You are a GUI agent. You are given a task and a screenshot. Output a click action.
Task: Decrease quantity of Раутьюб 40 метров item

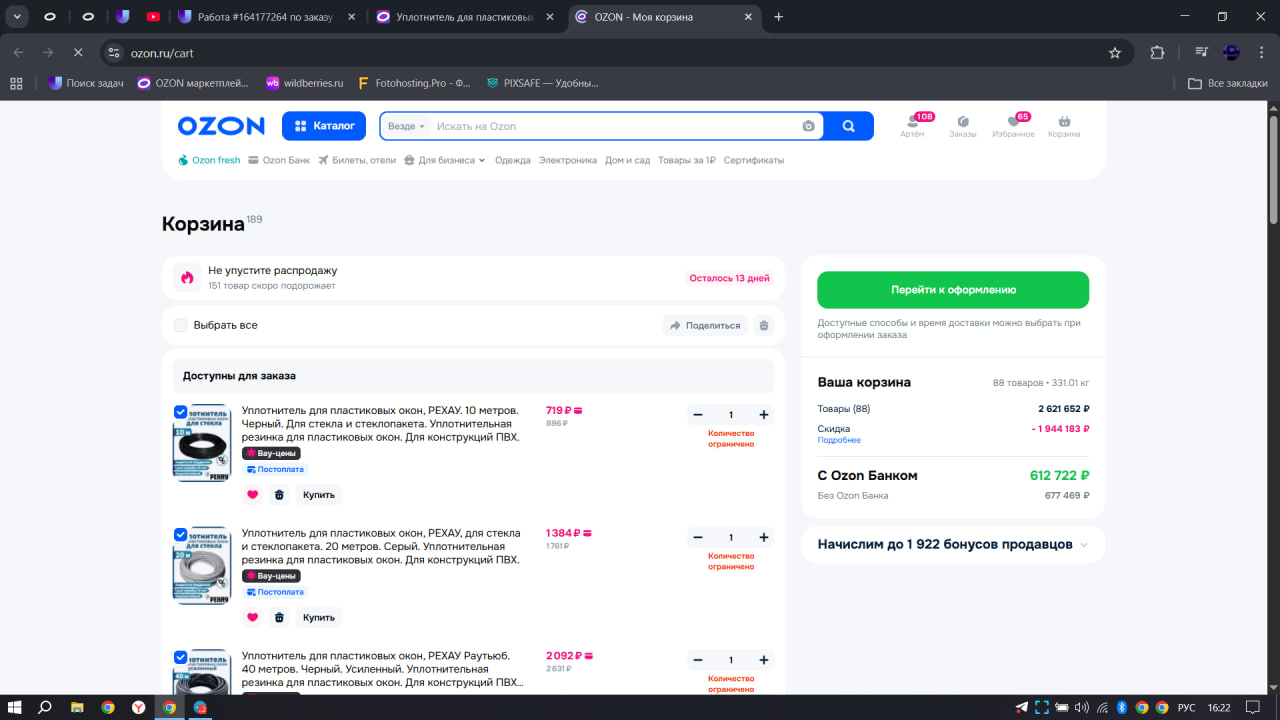point(698,660)
